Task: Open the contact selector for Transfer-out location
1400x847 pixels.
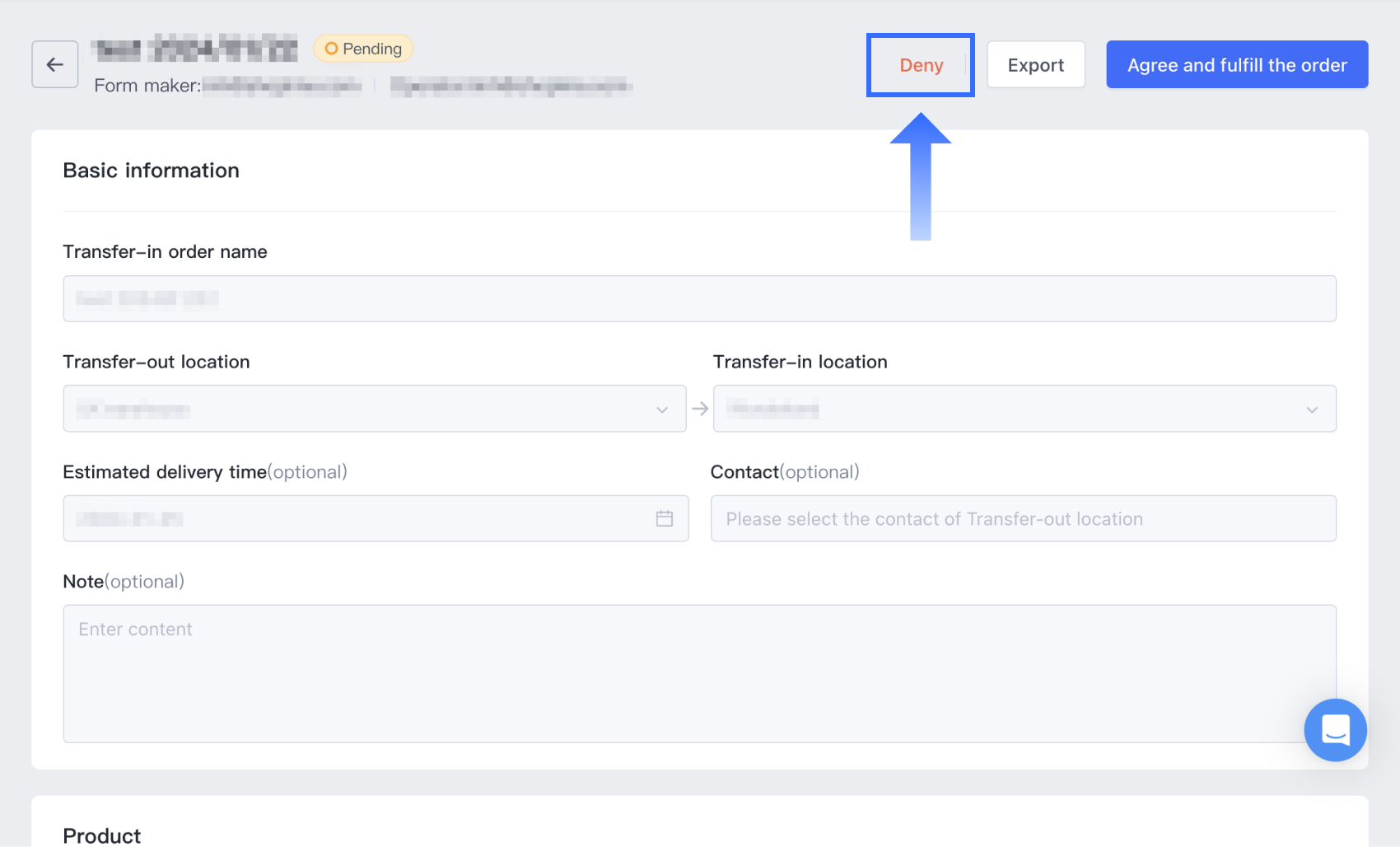Action: click(x=1023, y=518)
